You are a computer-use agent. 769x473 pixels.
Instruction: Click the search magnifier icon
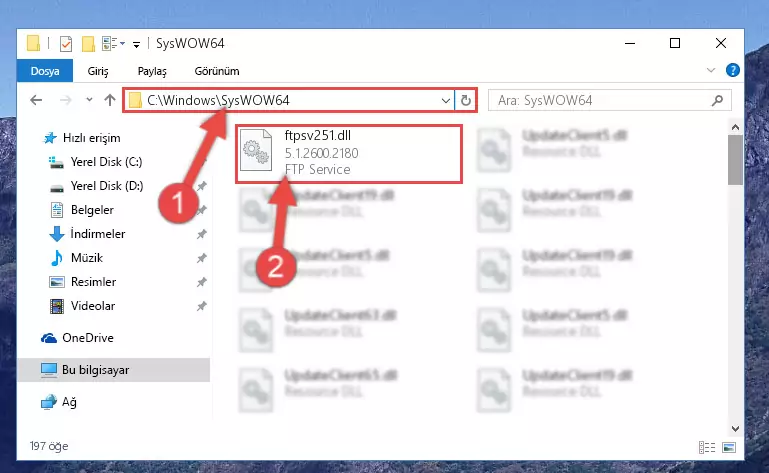(717, 101)
